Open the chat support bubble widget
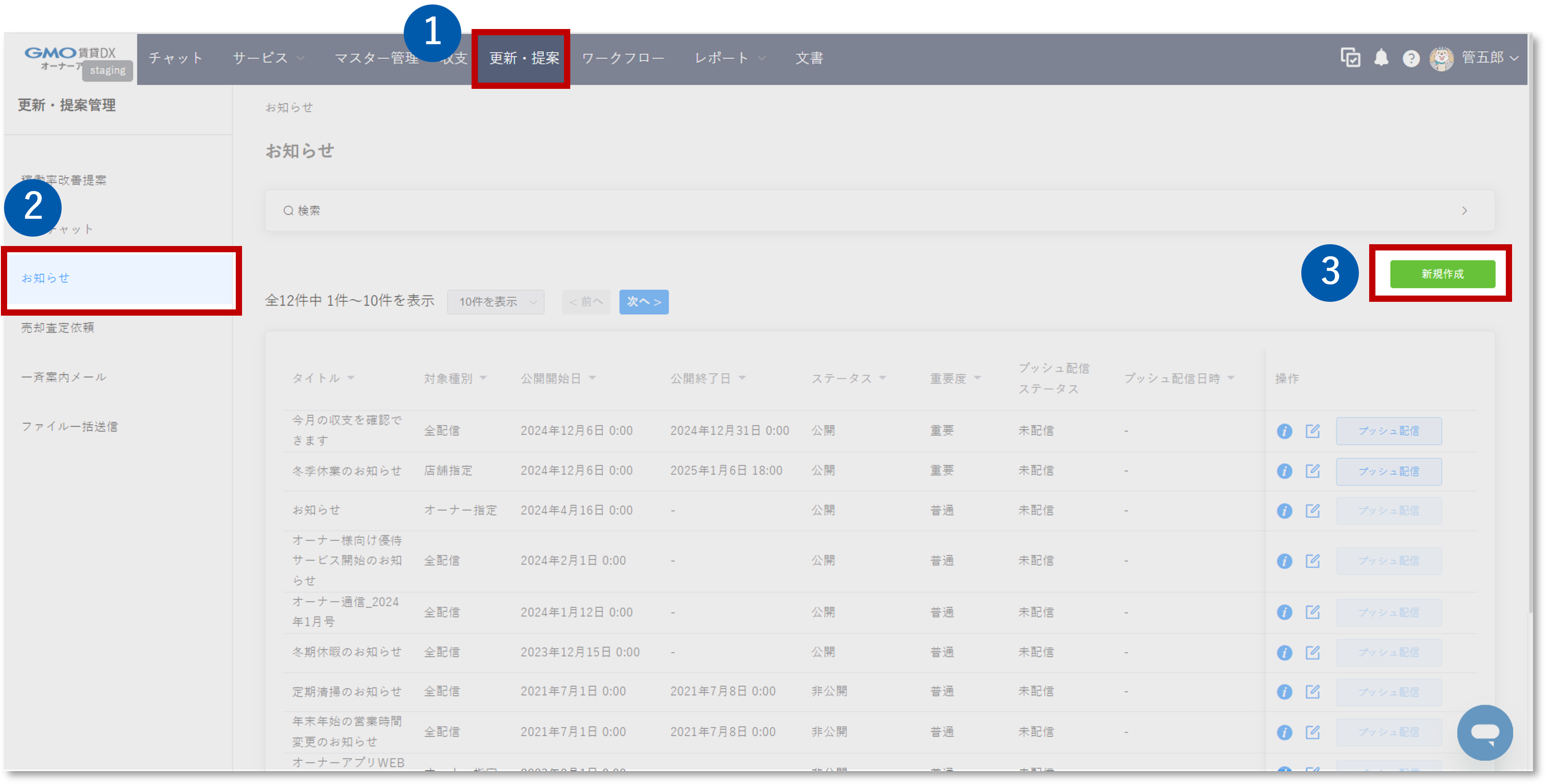Screen dimensions: 1546x784 pyautogui.click(x=1485, y=732)
